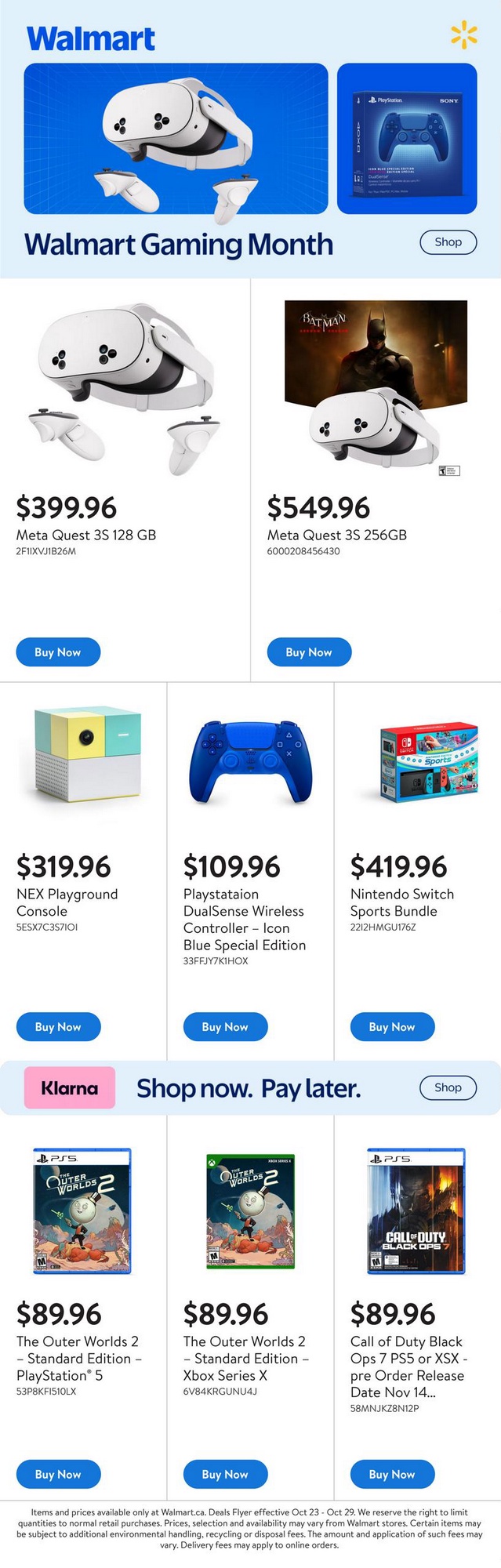Image resolution: width=501 pixels, height=1568 pixels.
Task: Buy Now the DualSense Icon Blue controller
Action: (x=225, y=1027)
